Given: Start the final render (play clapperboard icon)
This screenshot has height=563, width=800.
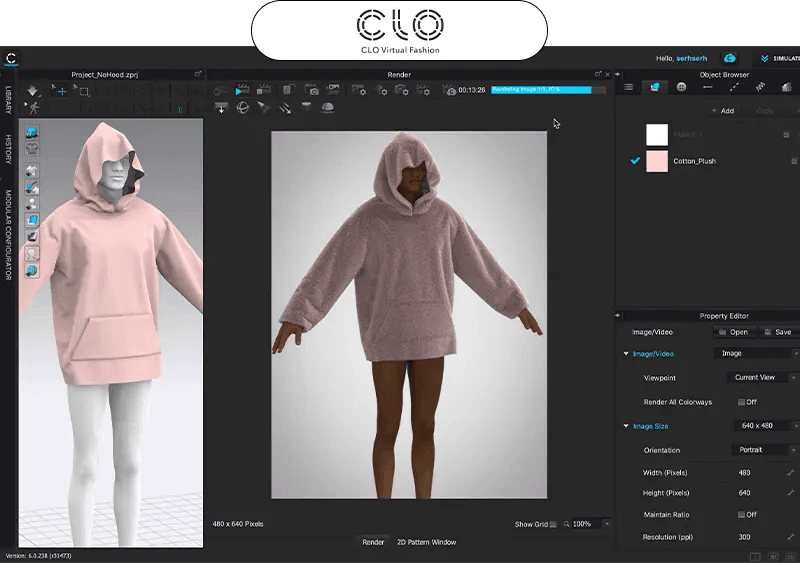Looking at the screenshot, I should 242,90.
